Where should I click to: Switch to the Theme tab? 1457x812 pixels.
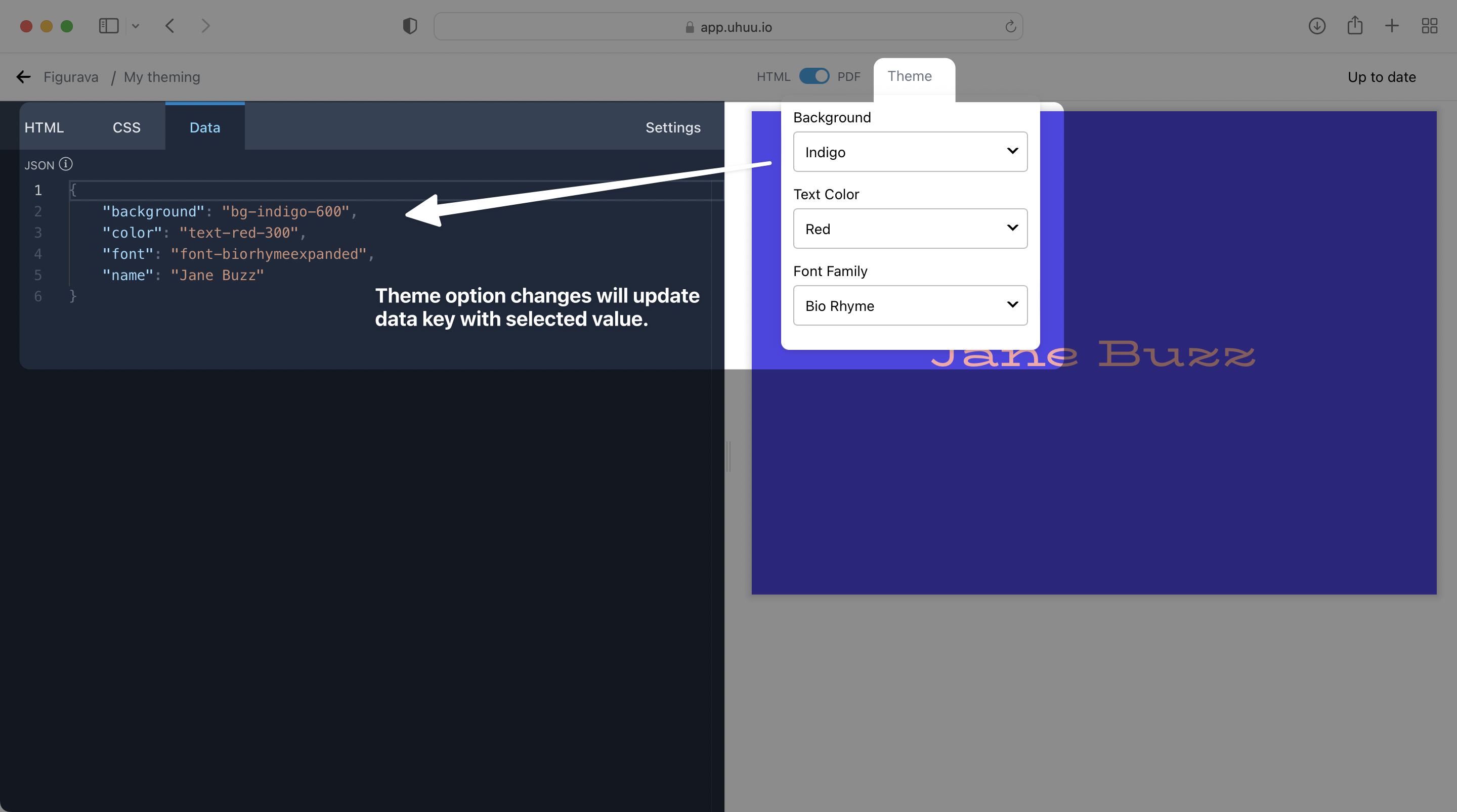tap(909, 76)
